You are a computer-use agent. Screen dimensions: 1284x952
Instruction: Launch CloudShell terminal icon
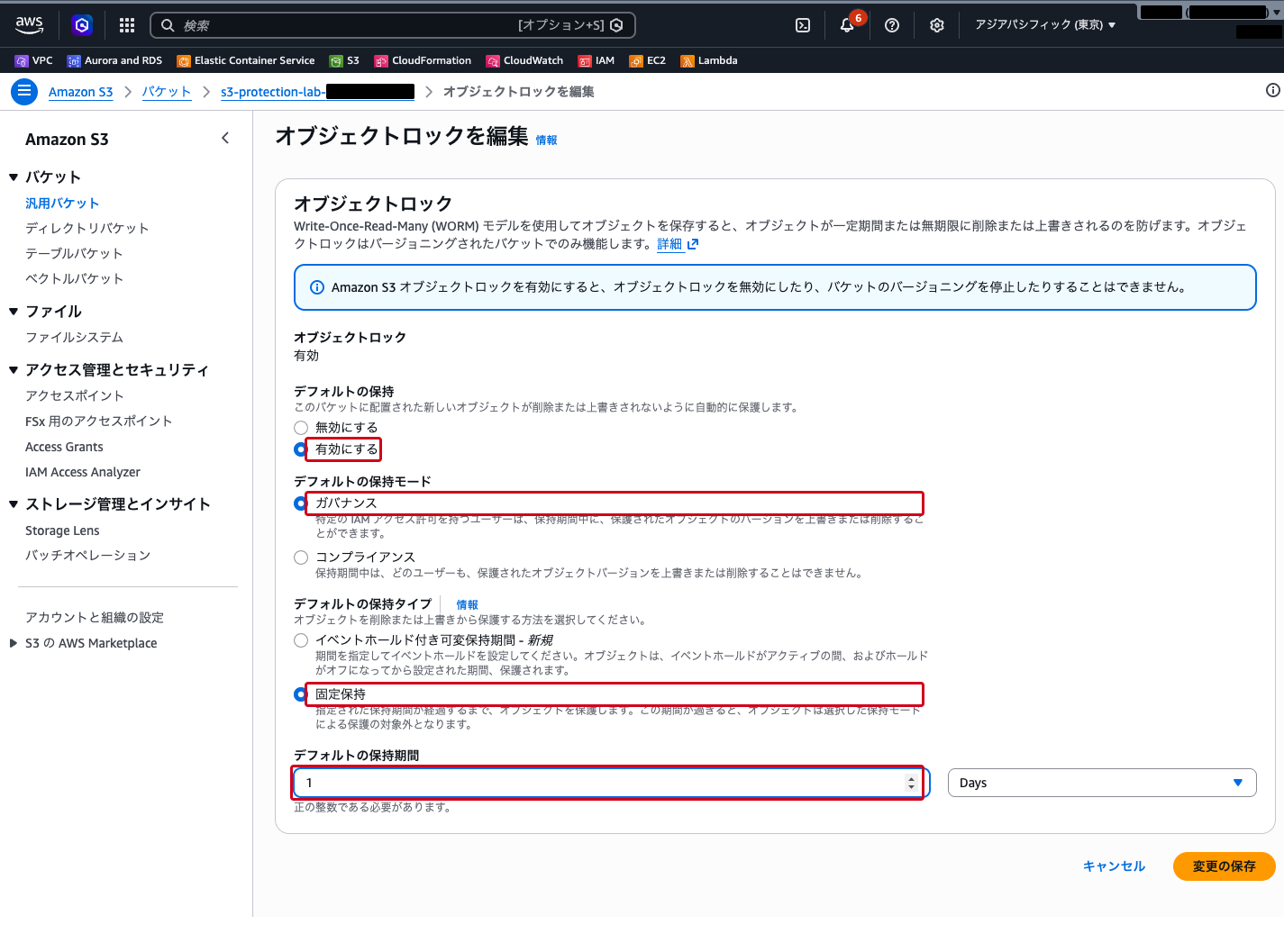tap(803, 25)
